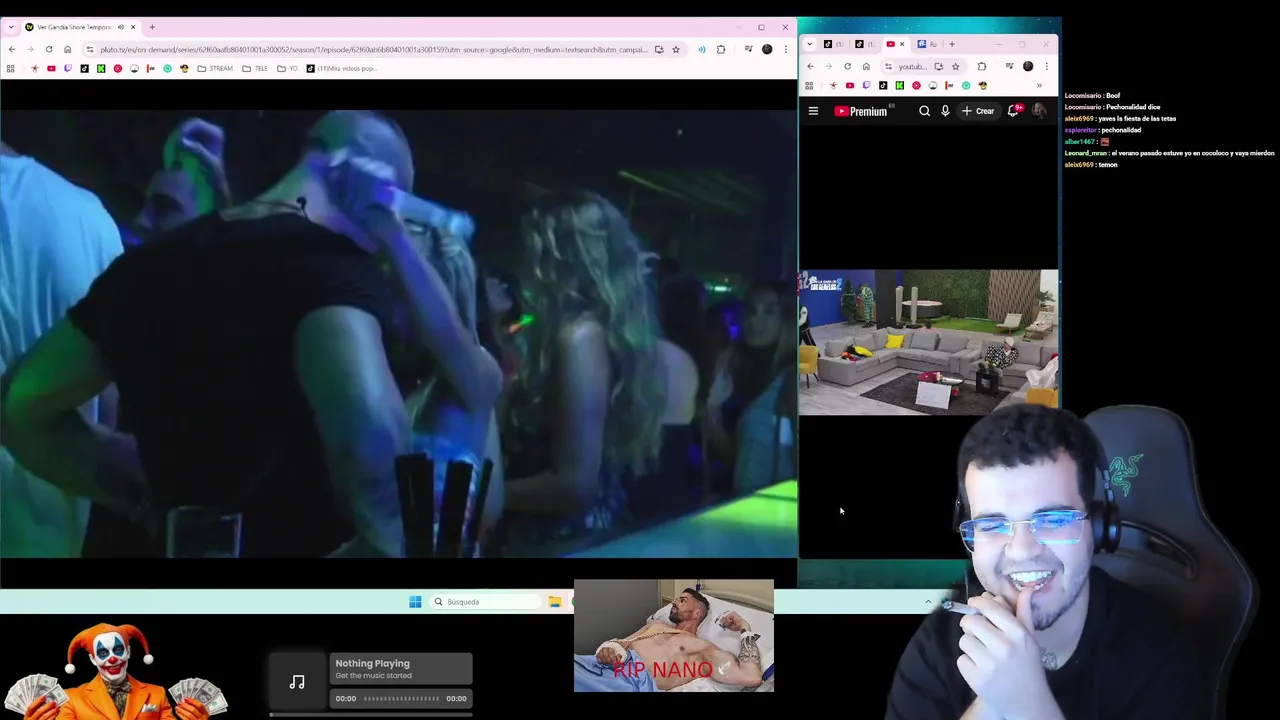Click the Gandia Shore video player
Viewport: 1280px width, 720px height.
pos(398,333)
